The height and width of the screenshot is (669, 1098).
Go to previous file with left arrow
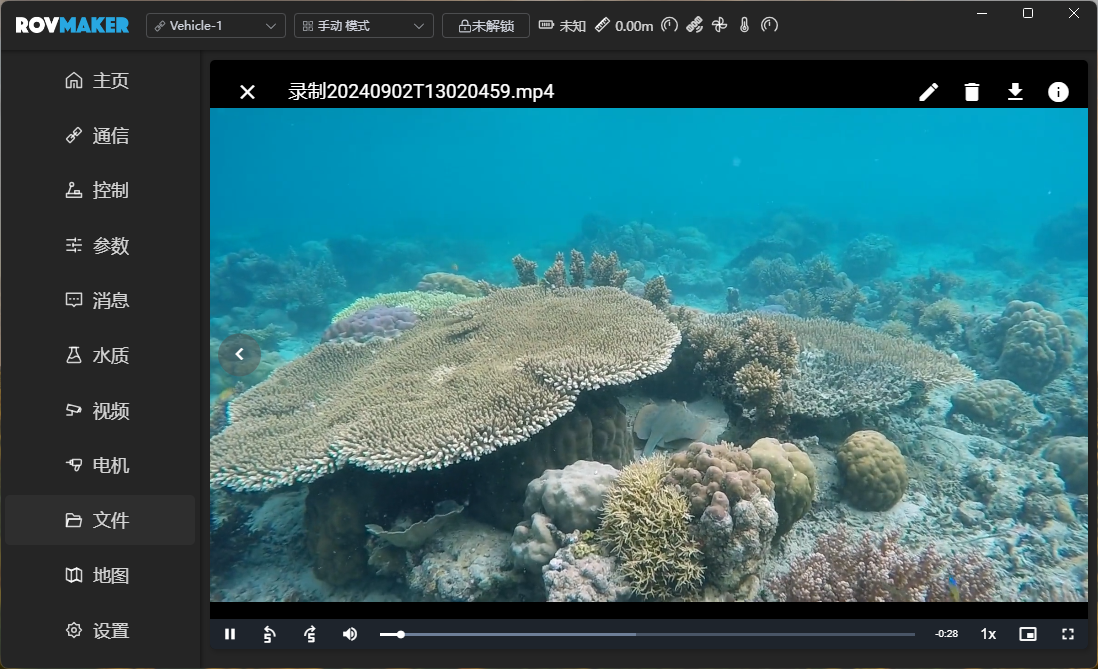point(240,354)
